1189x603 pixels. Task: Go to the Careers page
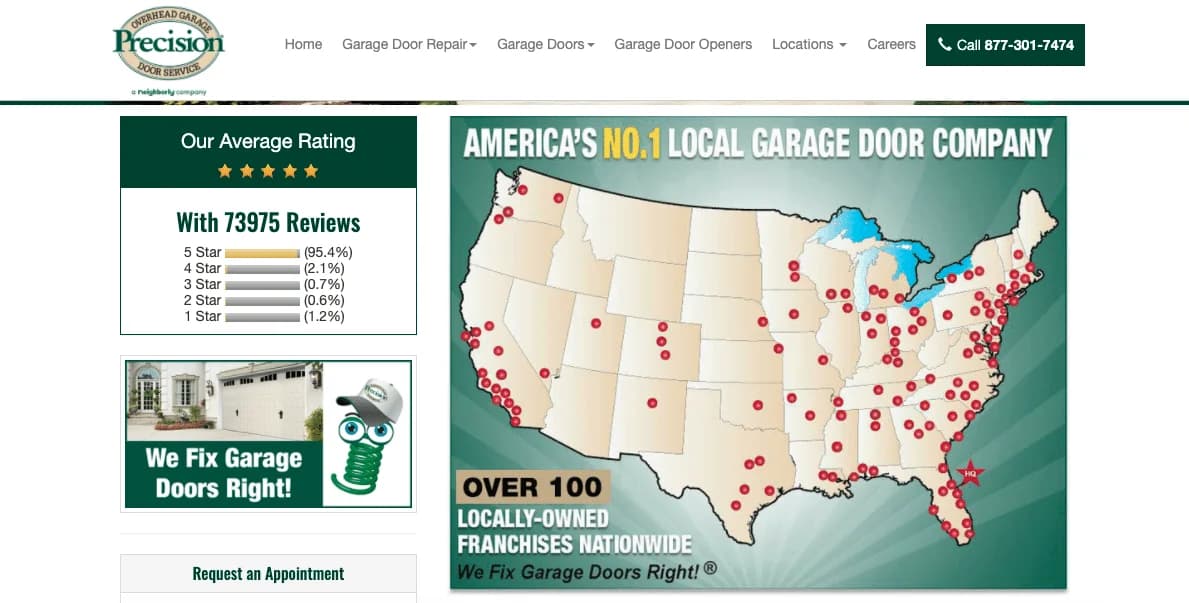click(x=891, y=45)
